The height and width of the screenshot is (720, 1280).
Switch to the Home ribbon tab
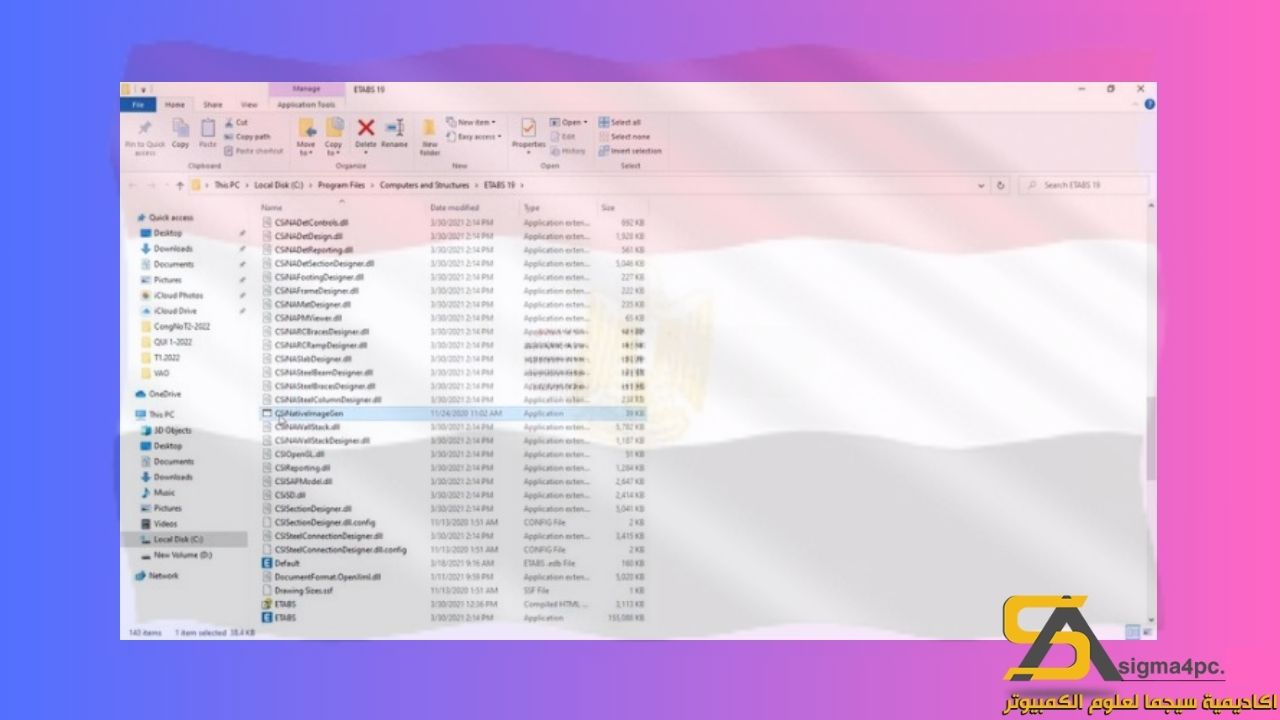[174, 104]
